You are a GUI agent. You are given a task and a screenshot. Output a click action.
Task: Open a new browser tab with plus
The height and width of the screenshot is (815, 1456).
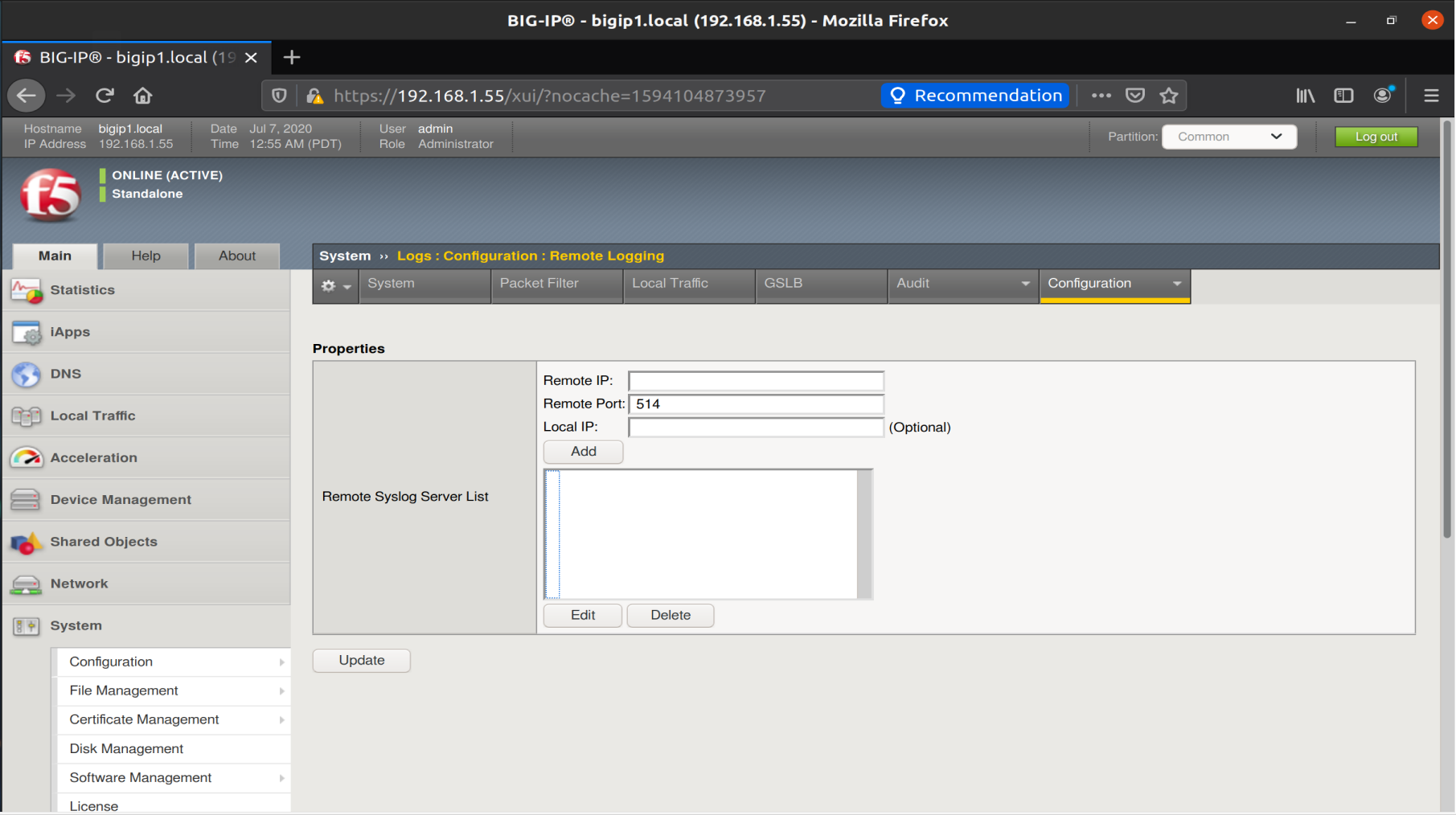tap(292, 57)
